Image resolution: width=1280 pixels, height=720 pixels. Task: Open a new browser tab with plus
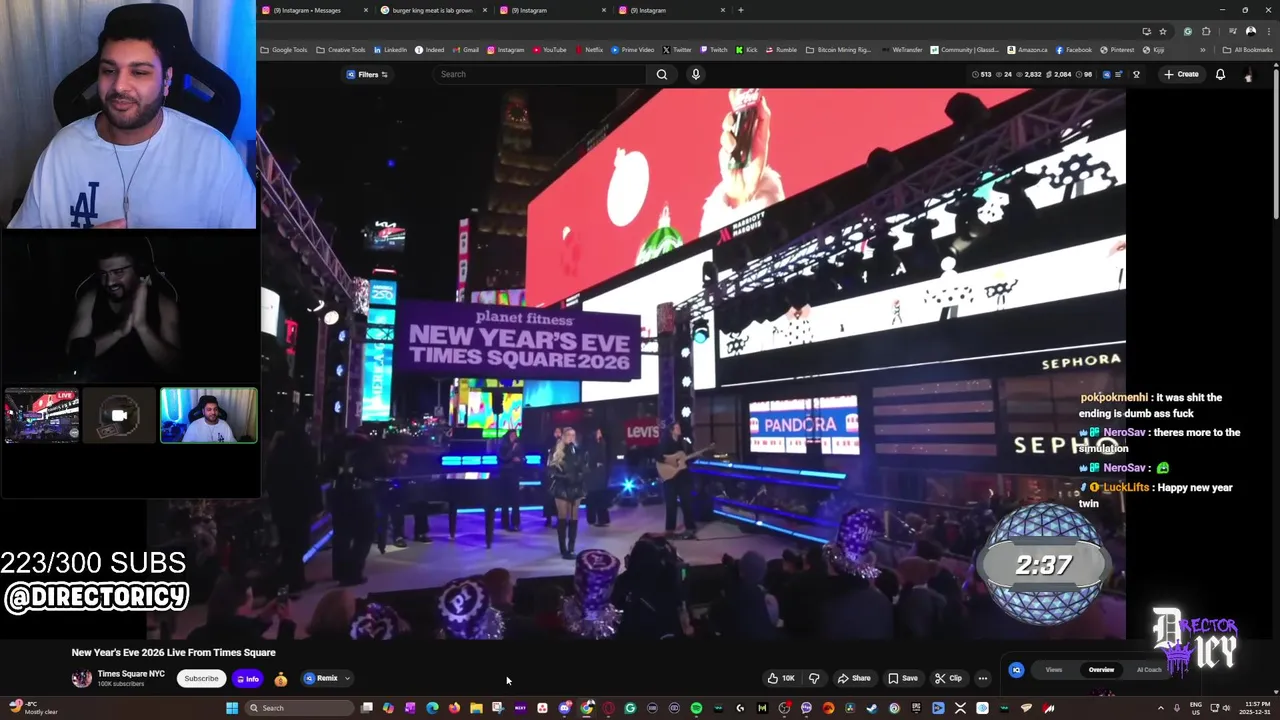coord(740,10)
